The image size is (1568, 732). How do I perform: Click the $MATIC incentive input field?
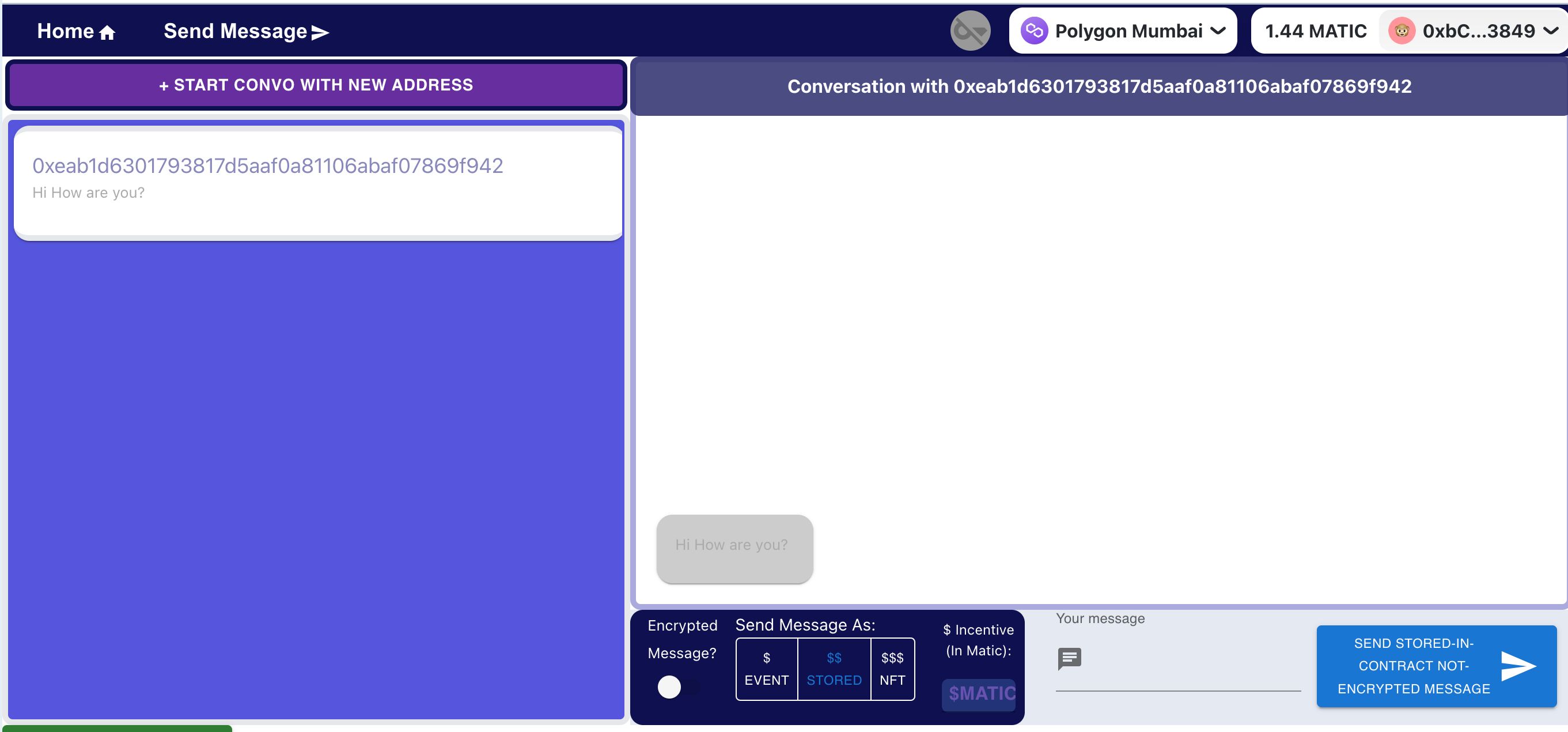[x=981, y=691]
